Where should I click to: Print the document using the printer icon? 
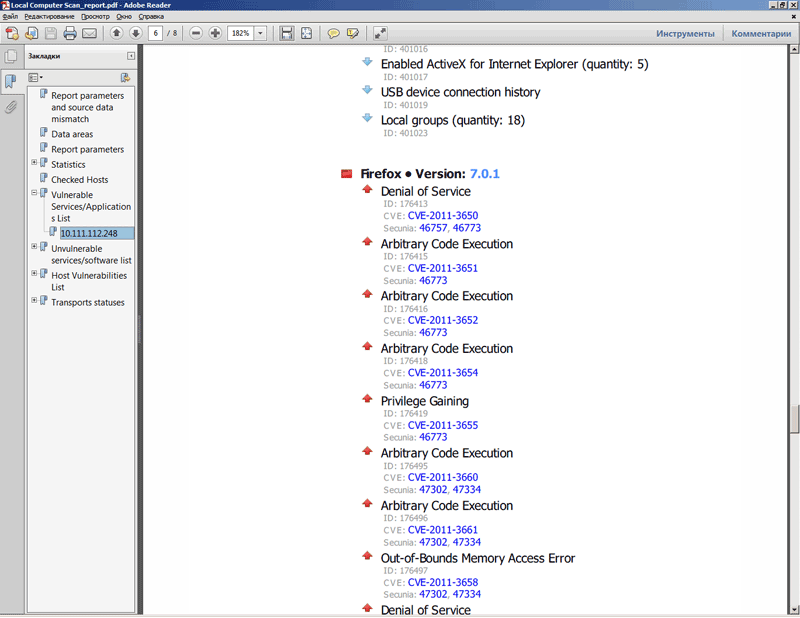[70, 32]
